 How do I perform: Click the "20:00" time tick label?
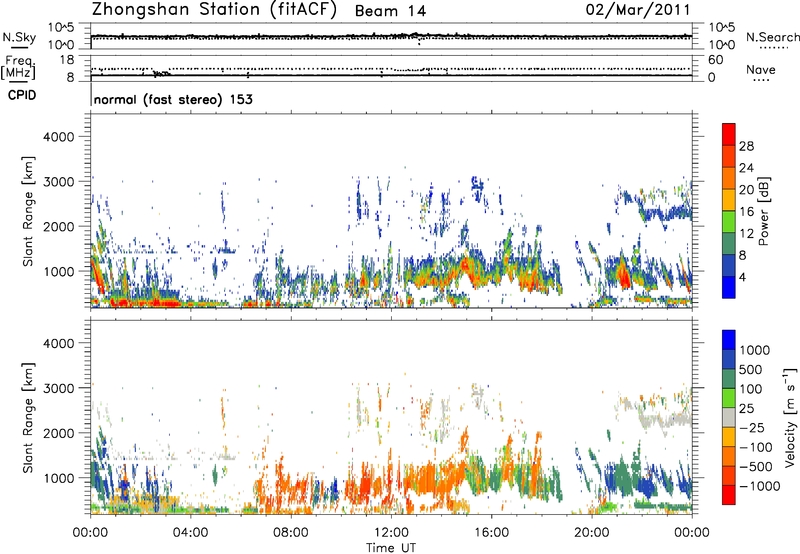pyautogui.click(x=591, y=533)
